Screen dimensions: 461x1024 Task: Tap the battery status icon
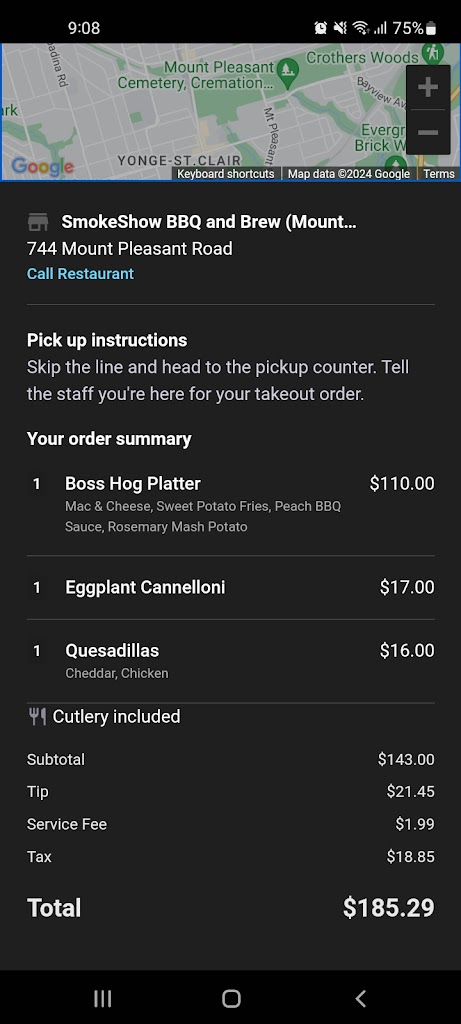pos(430,28)
